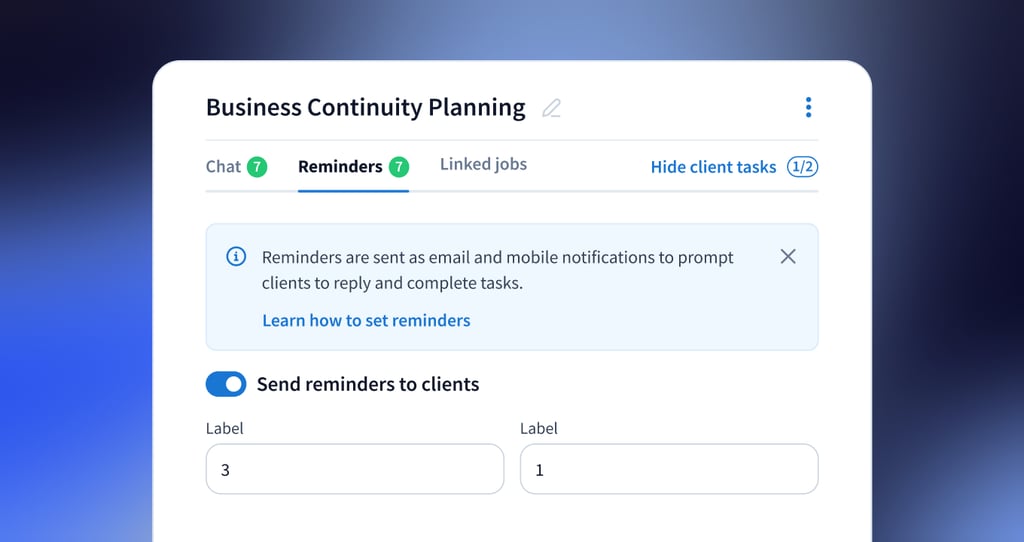The width and height of the screenshot is (1024, 542).
Task: Switch to the Chat tab
Action: (223, 167)
